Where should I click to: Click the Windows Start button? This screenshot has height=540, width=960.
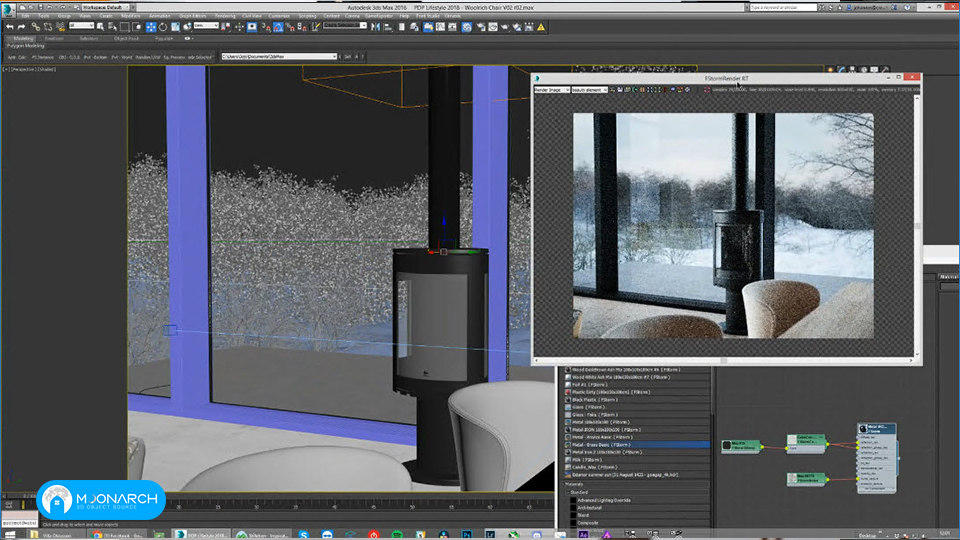click(9, 534)
